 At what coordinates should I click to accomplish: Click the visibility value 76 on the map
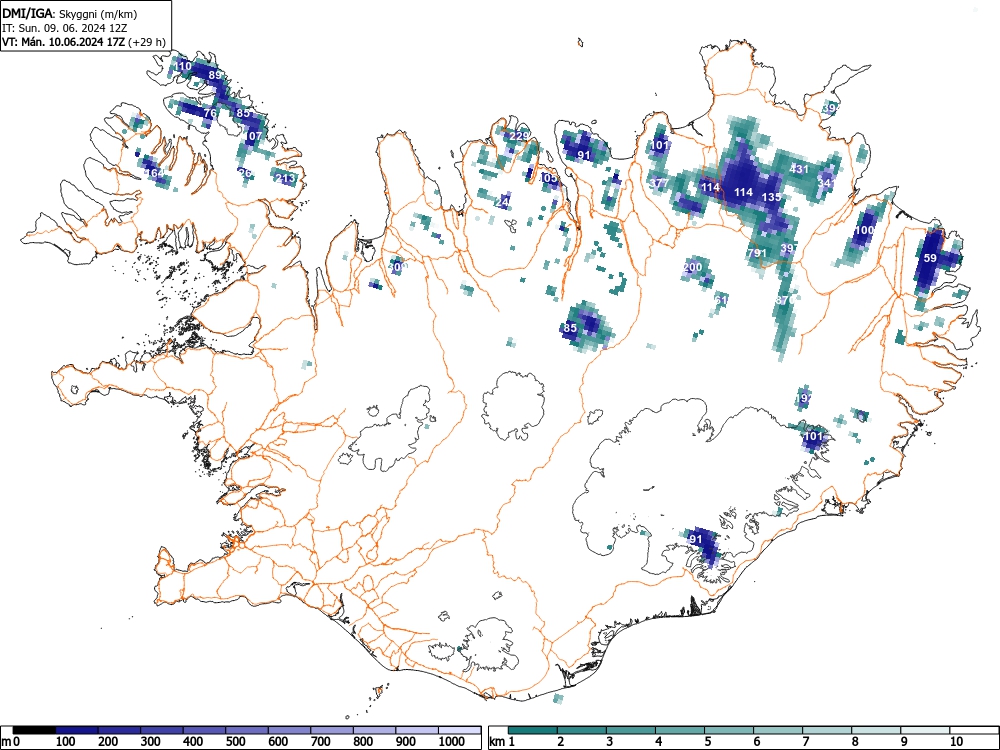pyautogui.click(x=210, y=113)
